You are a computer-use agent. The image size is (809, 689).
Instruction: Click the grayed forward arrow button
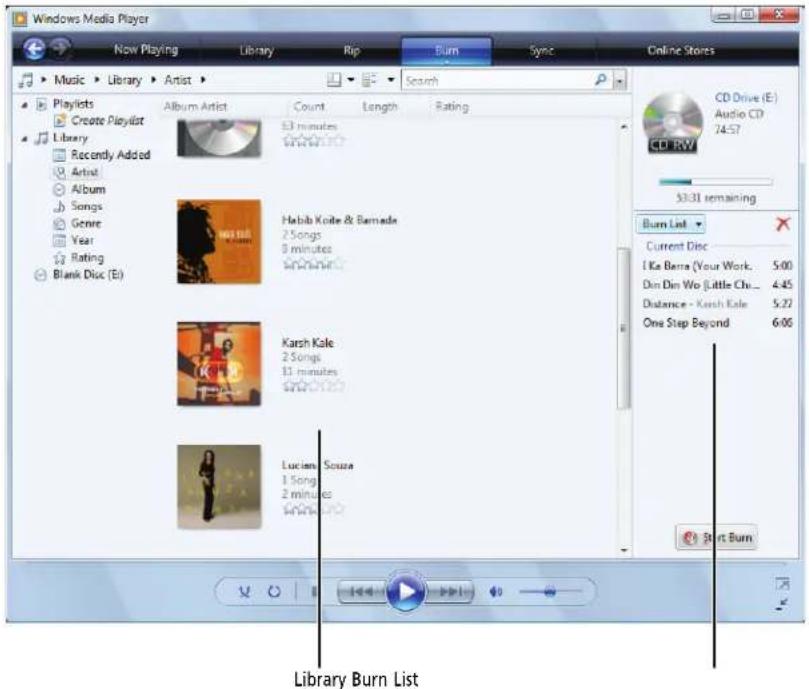tap(61, 49)
